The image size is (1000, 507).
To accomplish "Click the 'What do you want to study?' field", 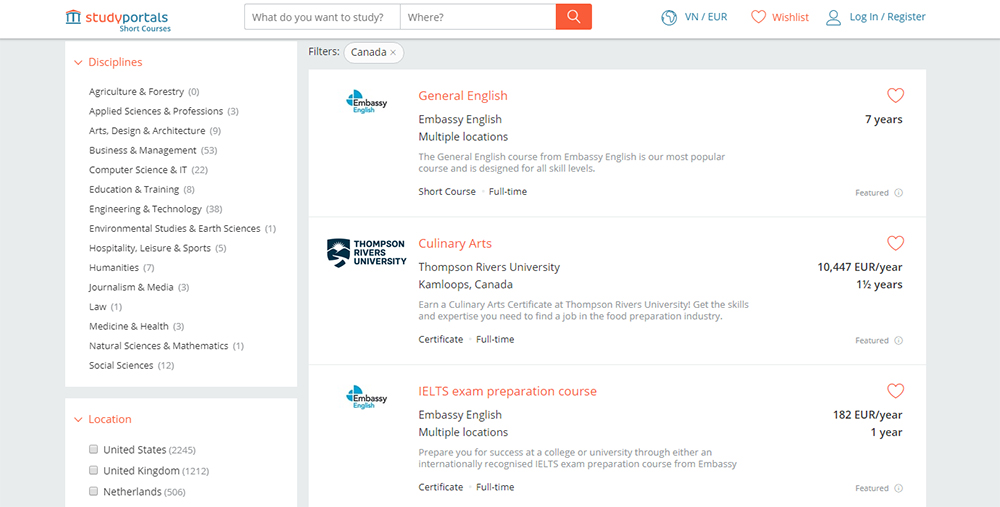I will tap(322, 17).
